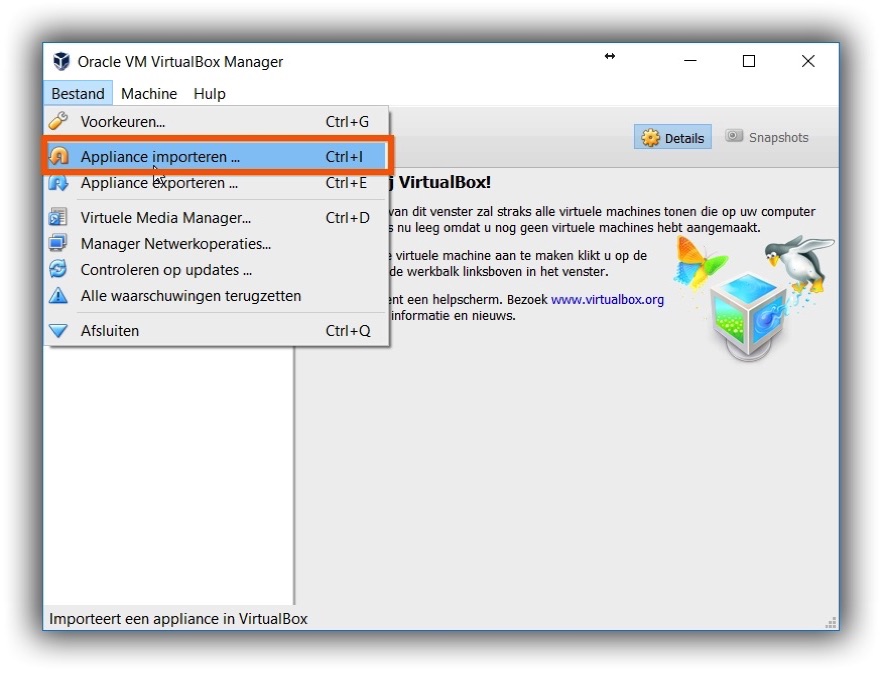882x673 pixels.
Task: Choose Afsluiten to quit VirtualBox
Action: pyautogui.click(x=217, y=331)
